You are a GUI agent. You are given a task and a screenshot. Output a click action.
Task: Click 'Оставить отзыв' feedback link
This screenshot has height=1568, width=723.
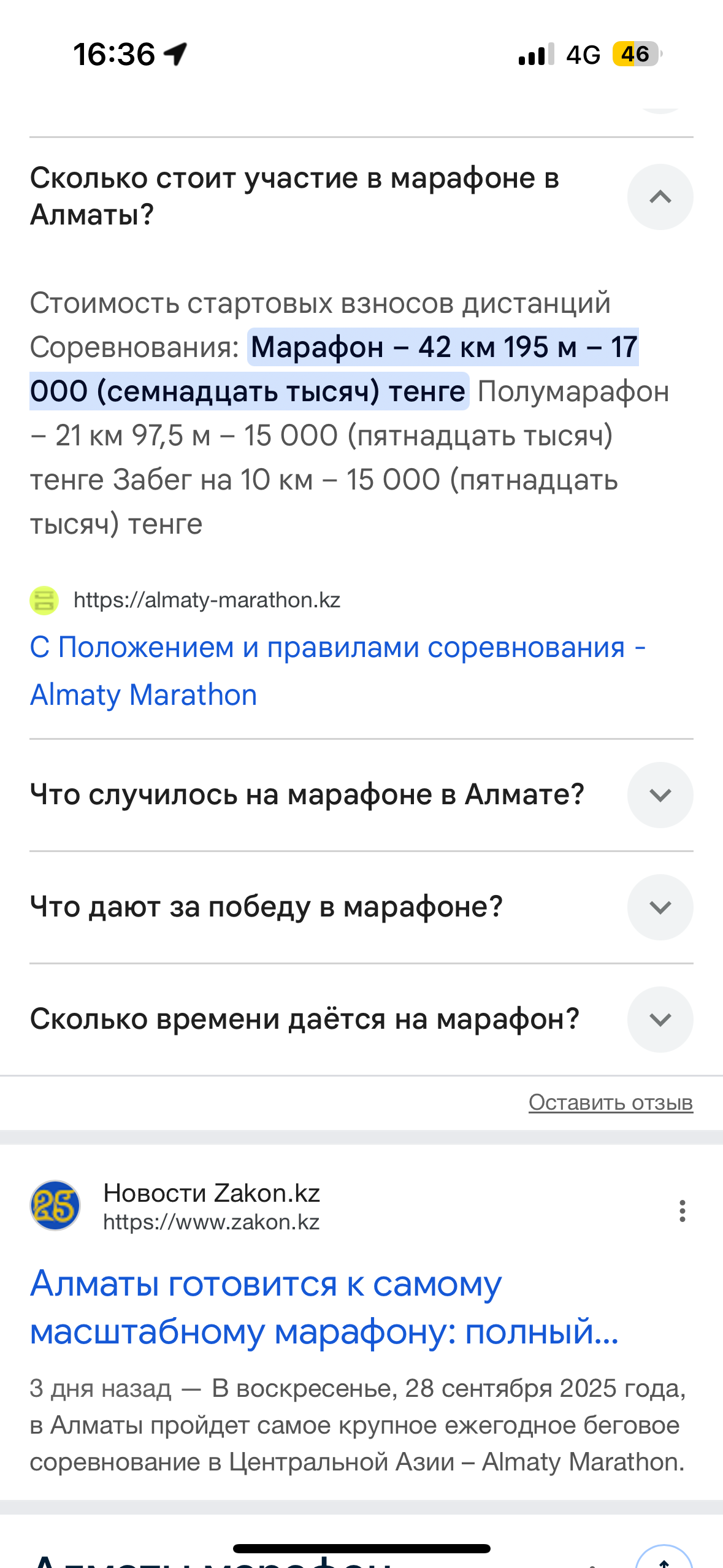click(610, 1102)
